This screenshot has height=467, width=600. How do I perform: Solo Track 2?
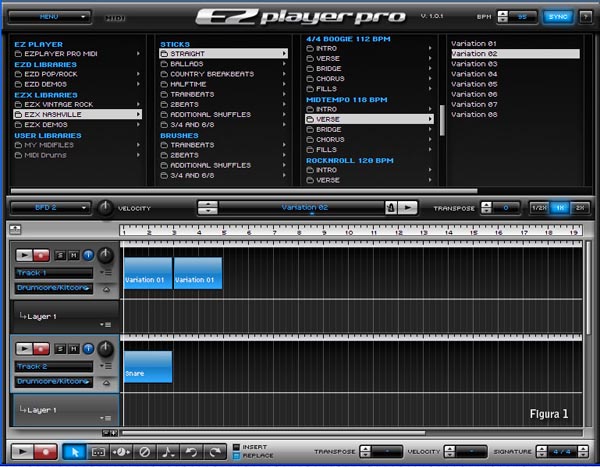(60, 349)
